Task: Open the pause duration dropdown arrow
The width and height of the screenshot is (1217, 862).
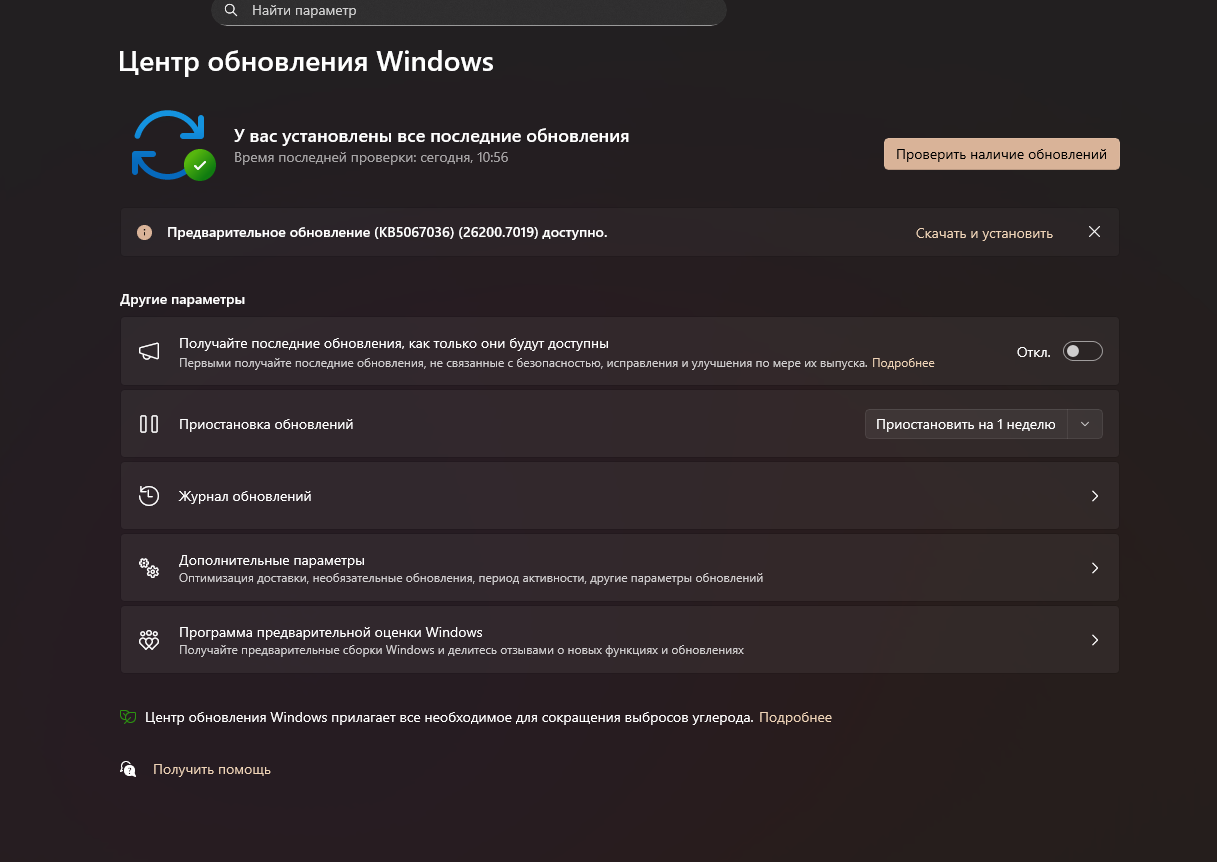Action: point(1085,424)
